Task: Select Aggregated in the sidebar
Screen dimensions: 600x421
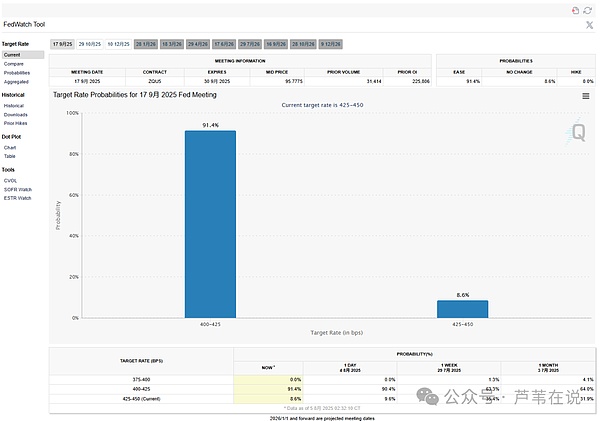Action: [17, 81]
